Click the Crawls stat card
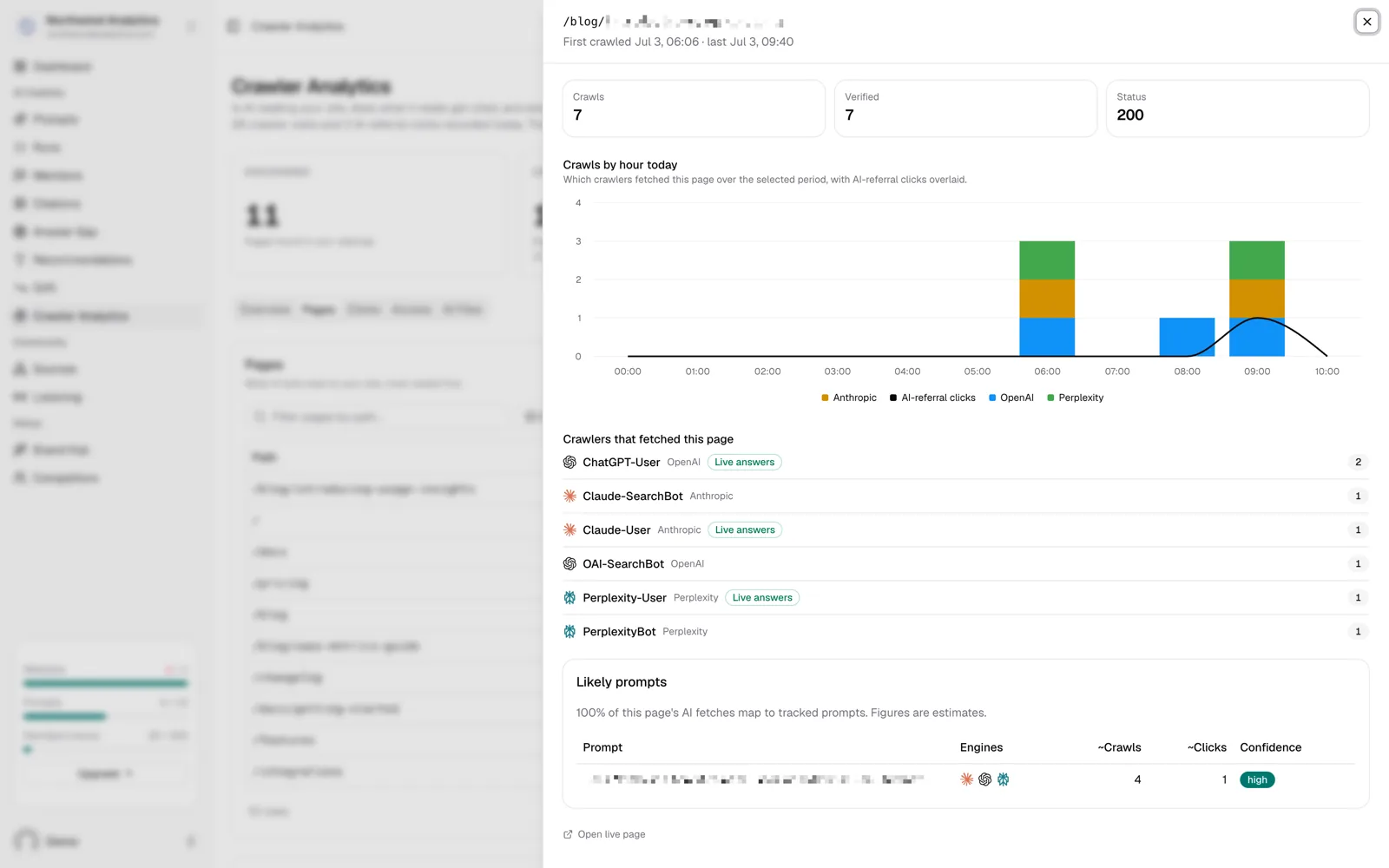The width and height of the screenshot is (1389, 868). click(x=694, y=108)
